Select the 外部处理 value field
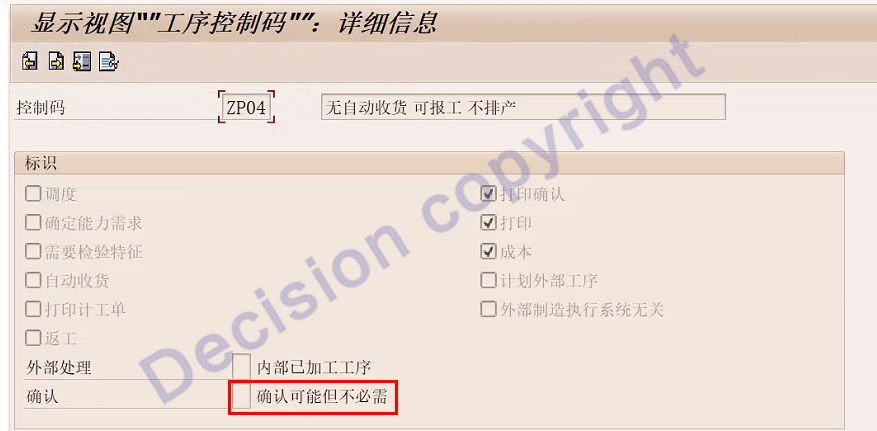The height and width of the screenshot is (431, 877). point(241,367)
